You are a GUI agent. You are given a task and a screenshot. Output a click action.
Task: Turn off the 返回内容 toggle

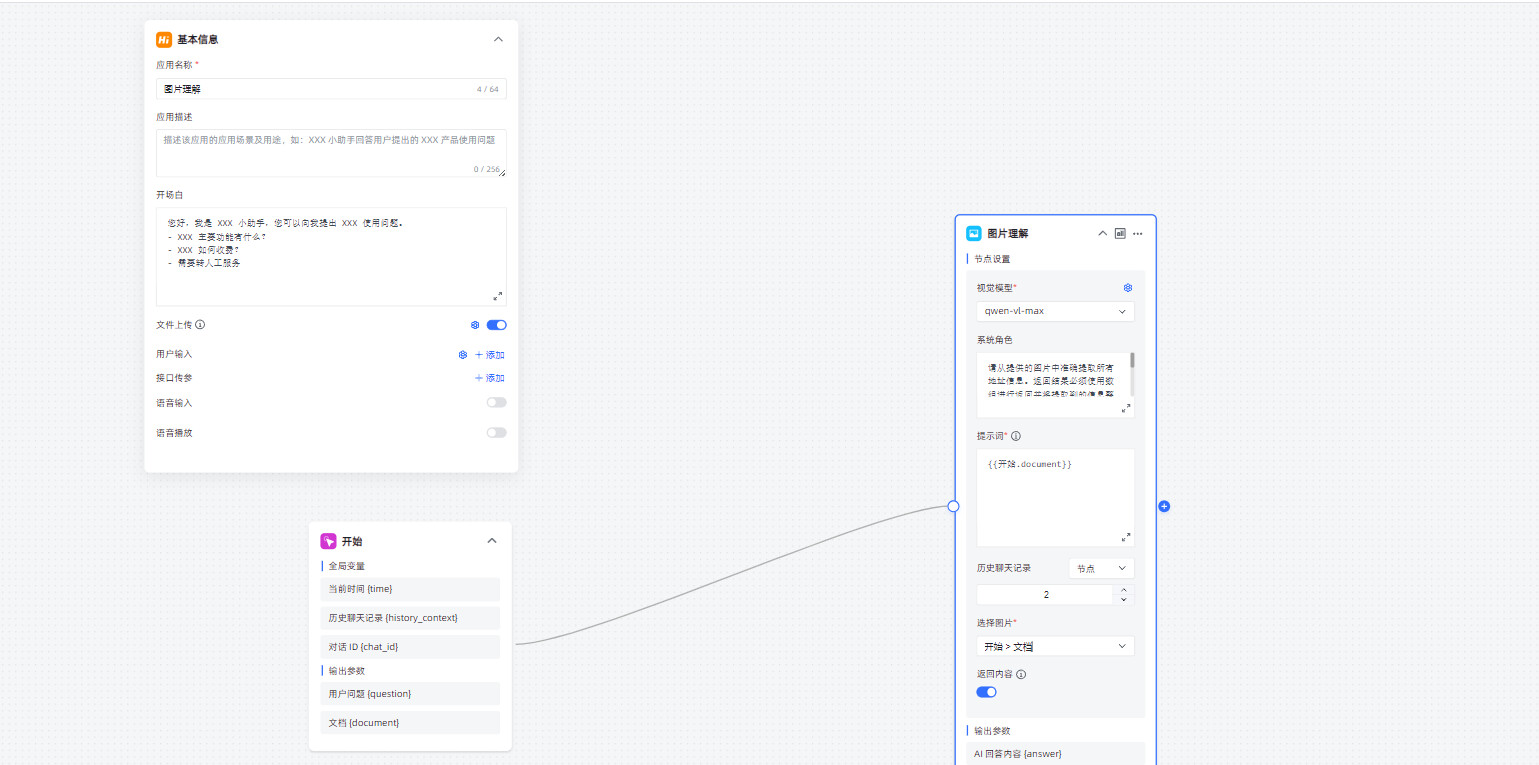[x=986, y=692]
